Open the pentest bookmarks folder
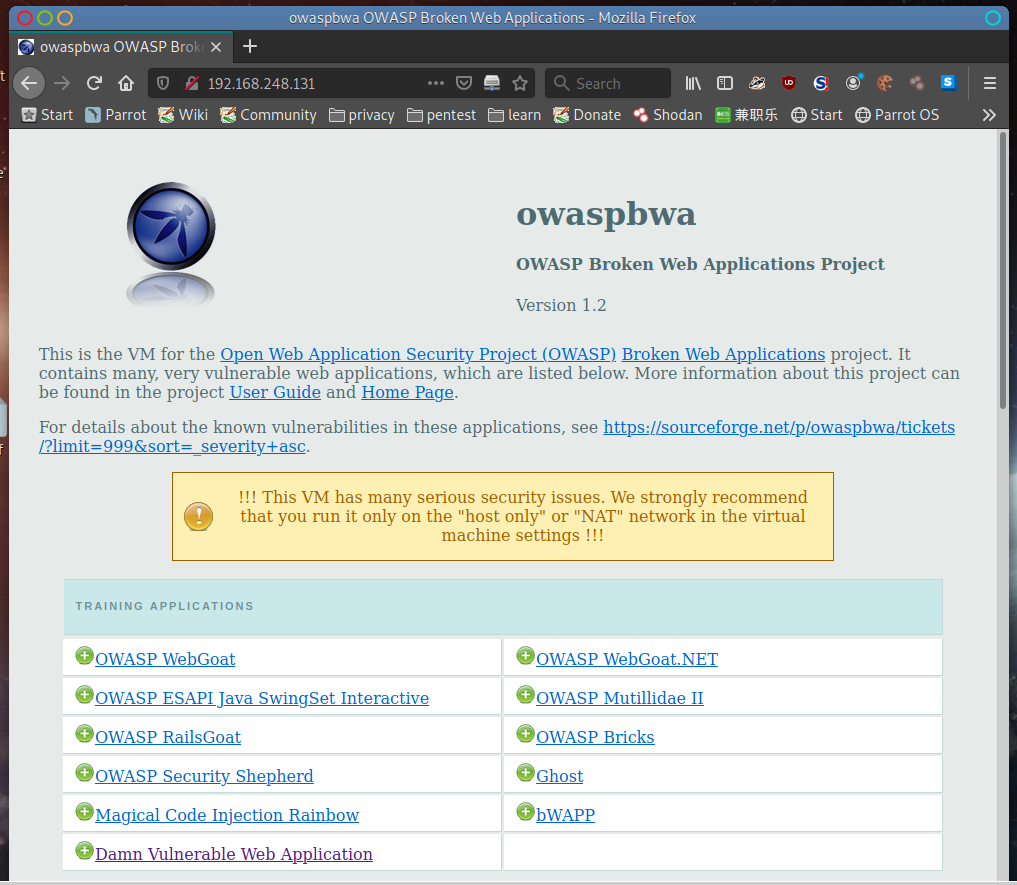1017x885 pixels. 442,115
